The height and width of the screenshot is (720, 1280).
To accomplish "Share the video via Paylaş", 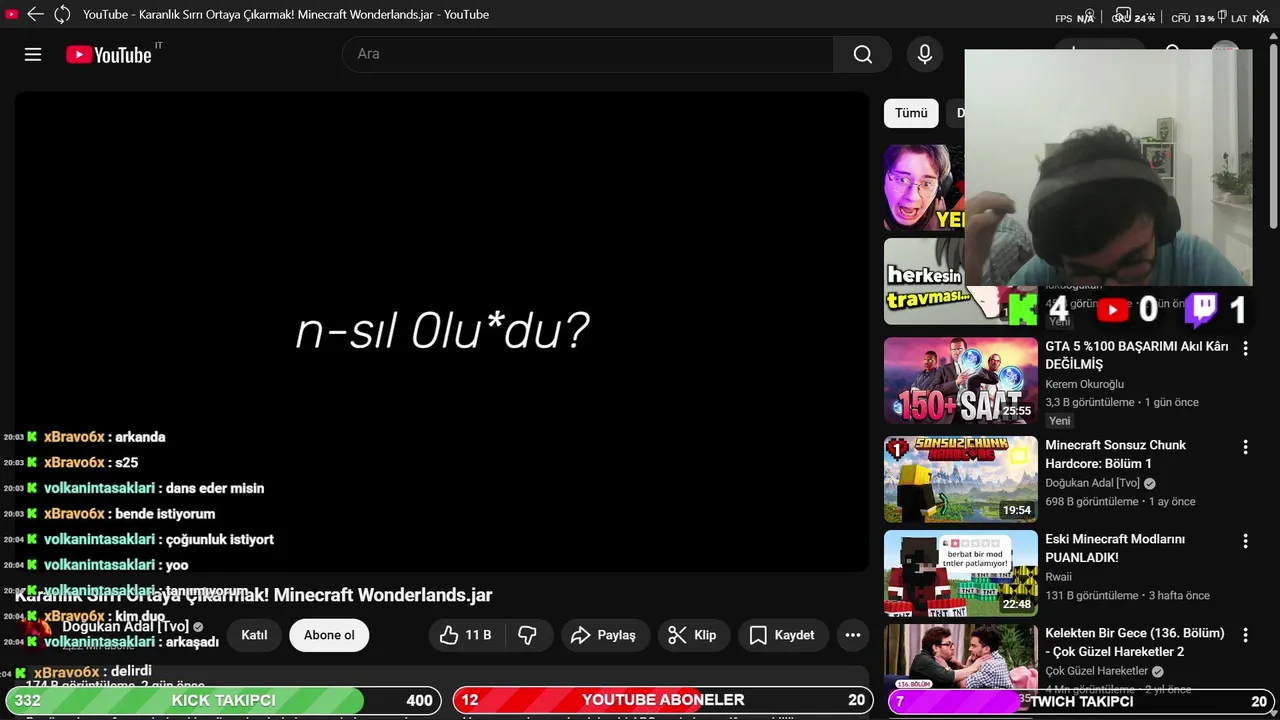I will pyautogui.click(x=604, y=635).
